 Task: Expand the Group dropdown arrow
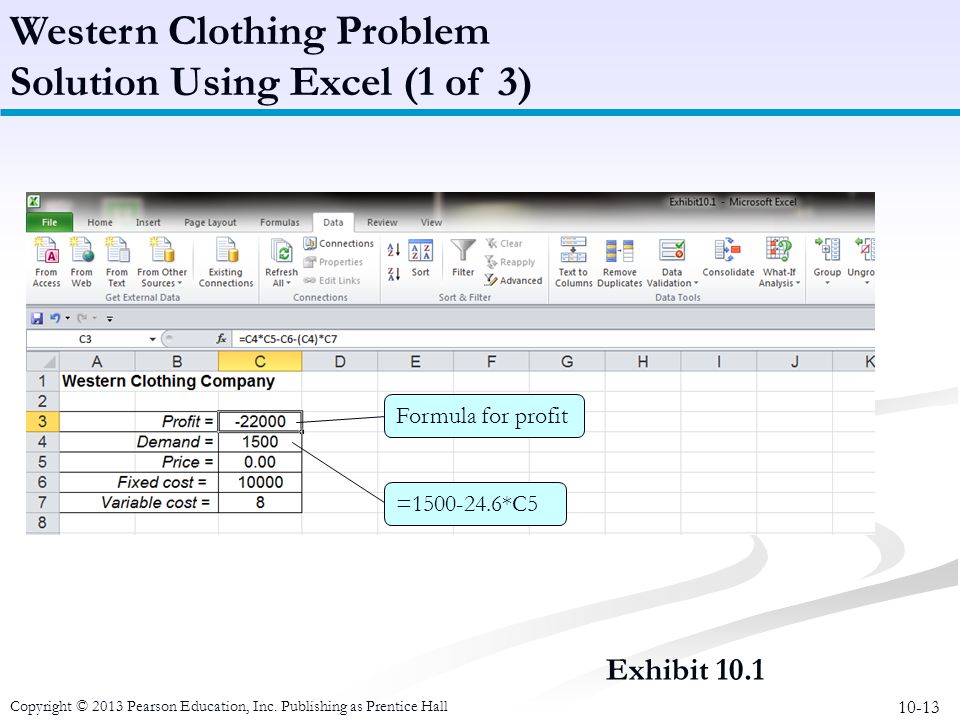click(827, 283)
